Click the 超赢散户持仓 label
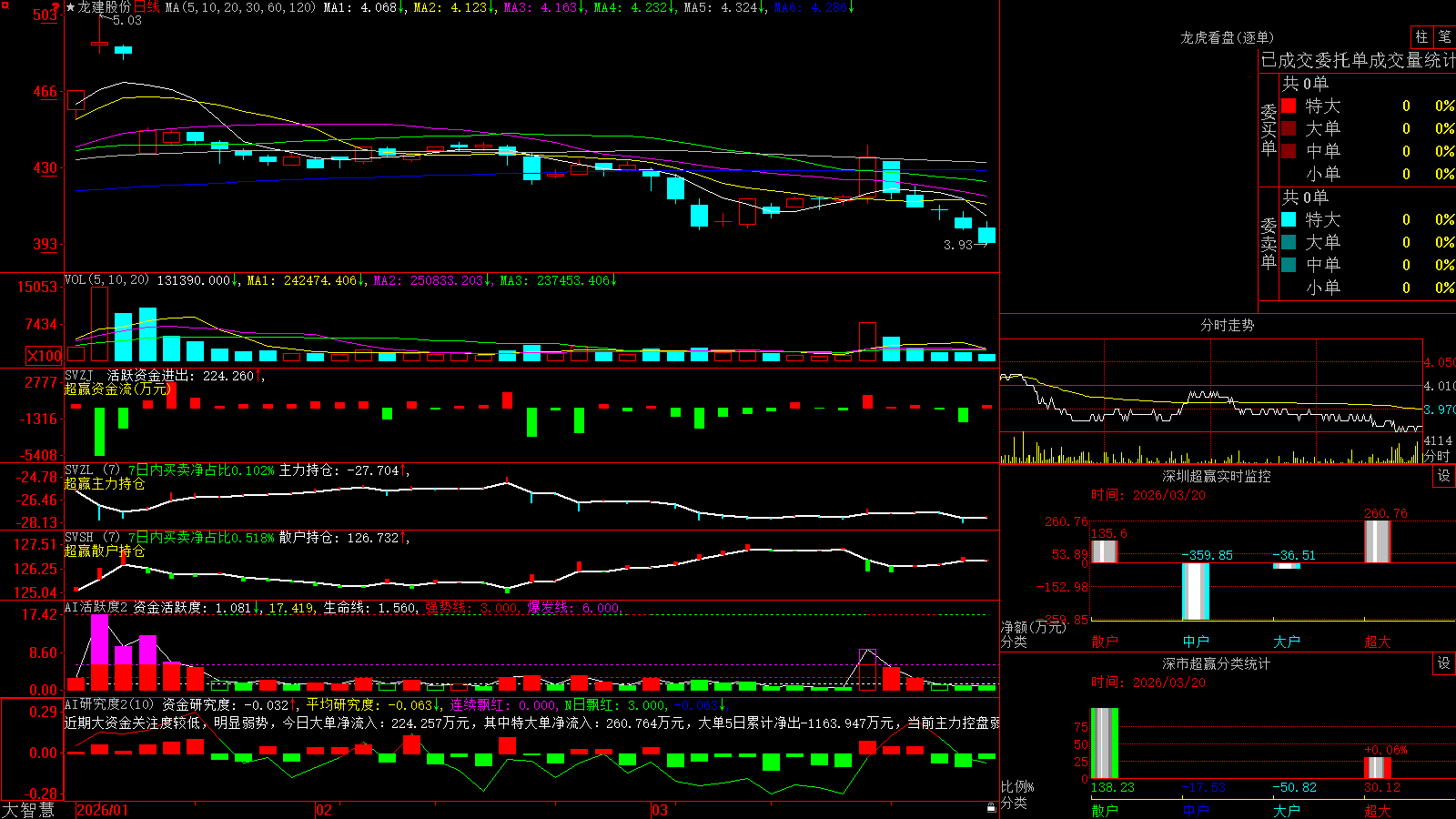1456x819 pixels. click(105, 551)
